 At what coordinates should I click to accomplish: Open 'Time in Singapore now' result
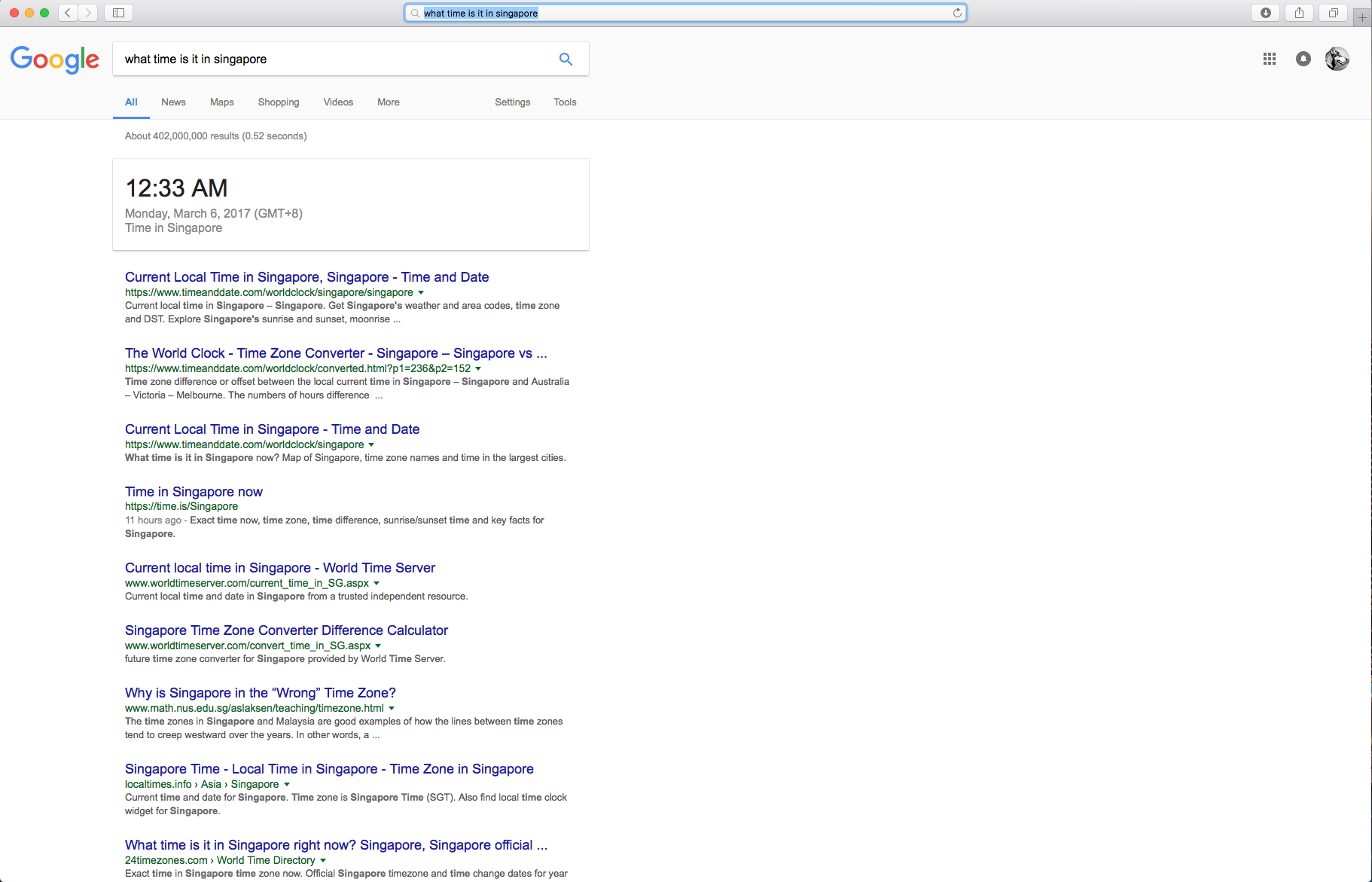tap(194, 492)
